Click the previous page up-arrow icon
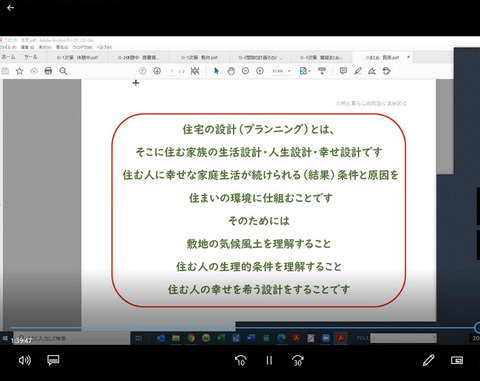The height and width of the screenshot is (381, 480). (x=142, y=71)
